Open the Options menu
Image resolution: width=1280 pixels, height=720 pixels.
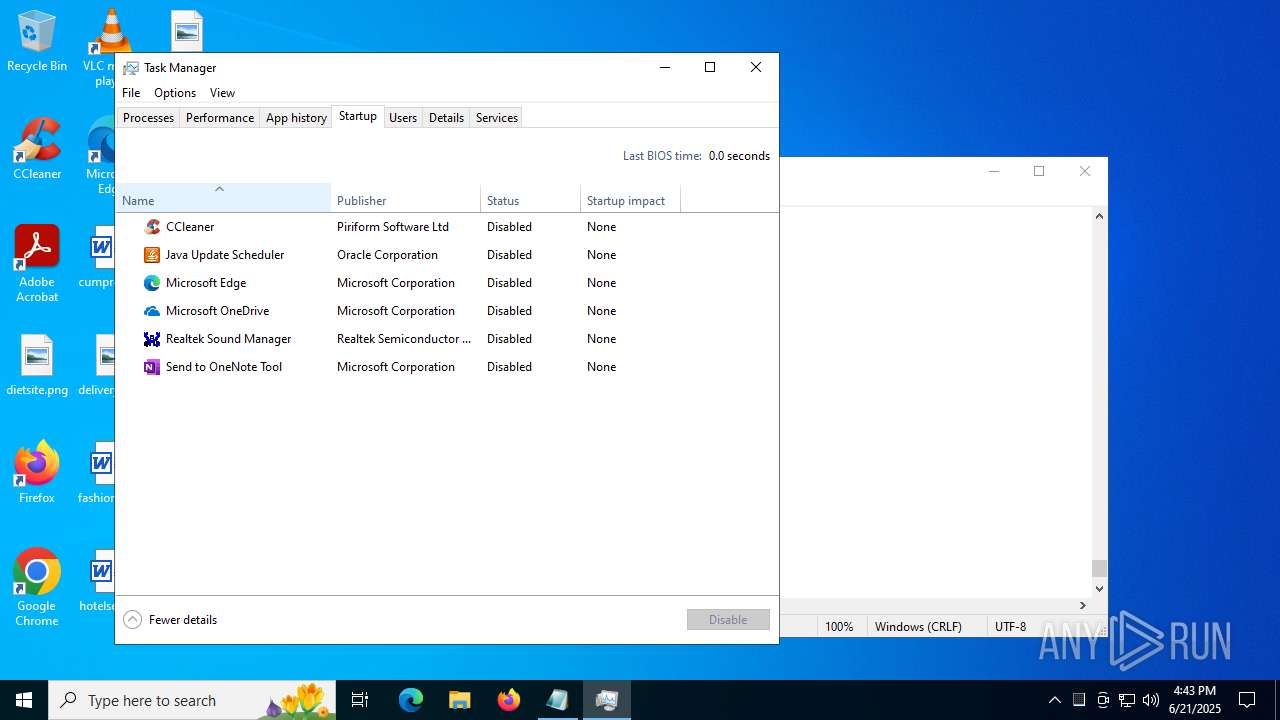click(175, 93)
